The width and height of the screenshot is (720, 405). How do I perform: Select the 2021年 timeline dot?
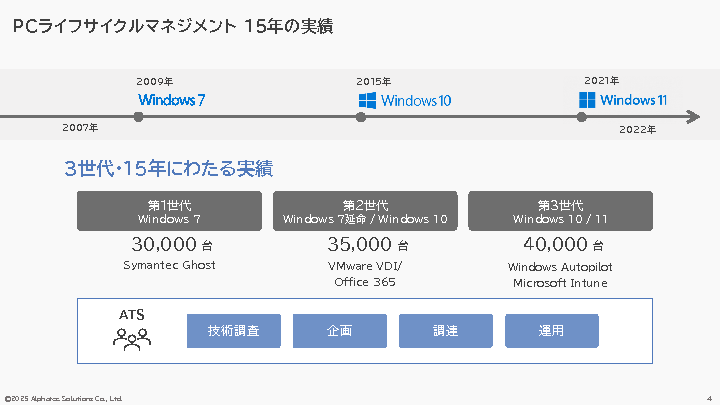[581, 117]
